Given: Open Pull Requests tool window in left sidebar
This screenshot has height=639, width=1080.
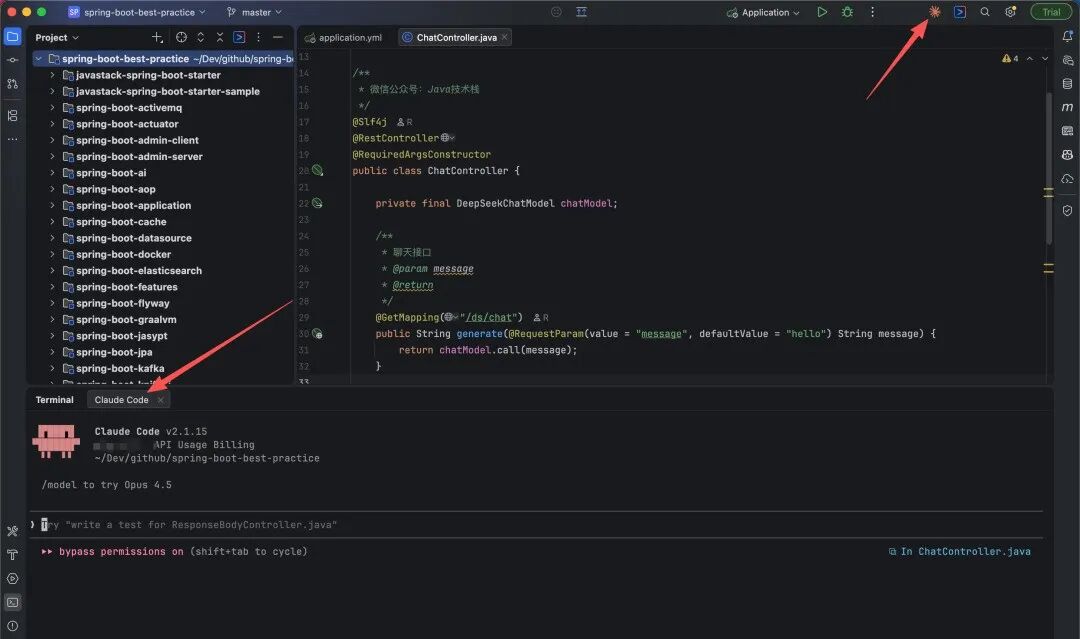Looking at the screenshot, I should pos(12,83).
